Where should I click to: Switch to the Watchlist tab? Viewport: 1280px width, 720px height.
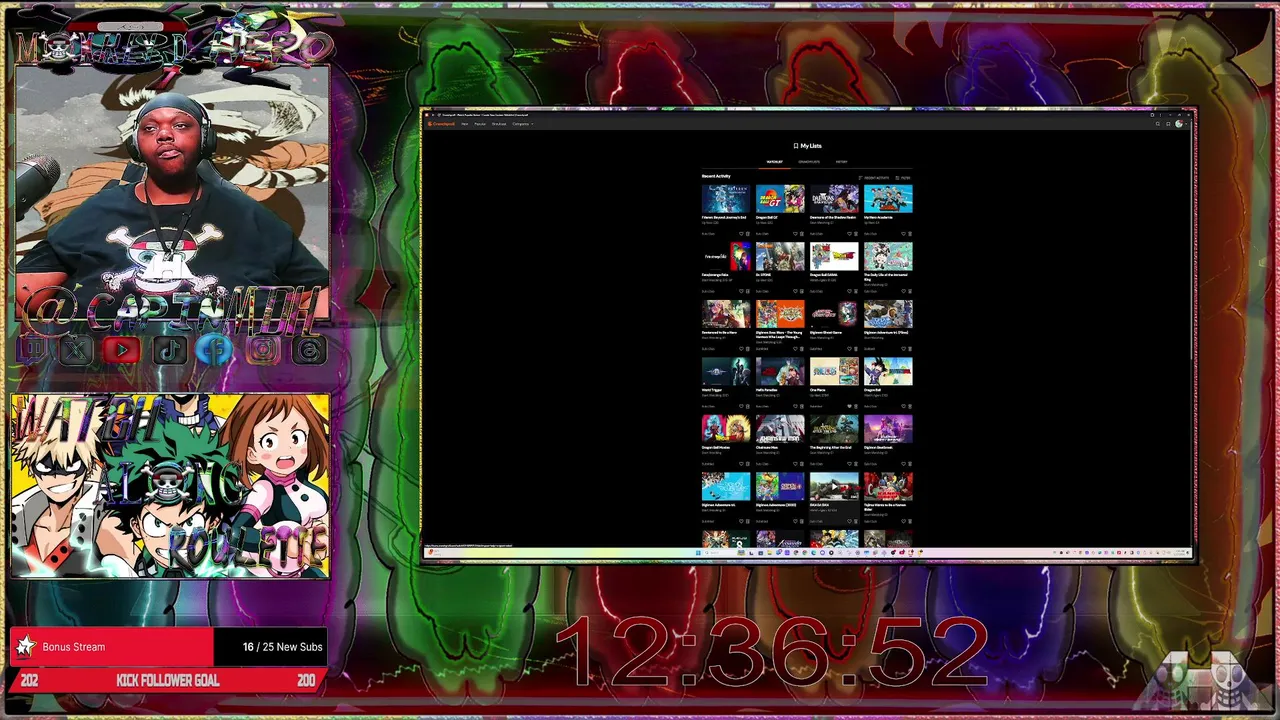775,162
